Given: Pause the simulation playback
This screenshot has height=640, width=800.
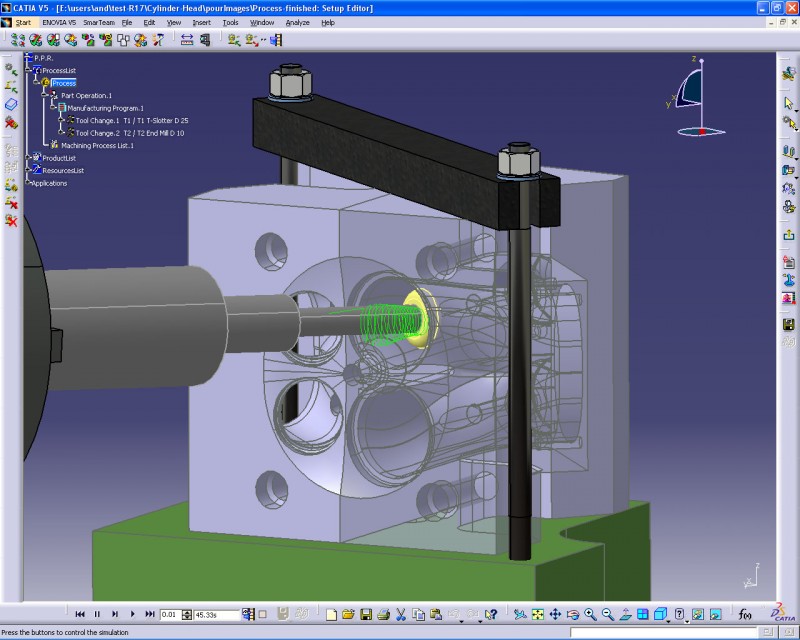Looking at the screenshot, I should point(98,614).
